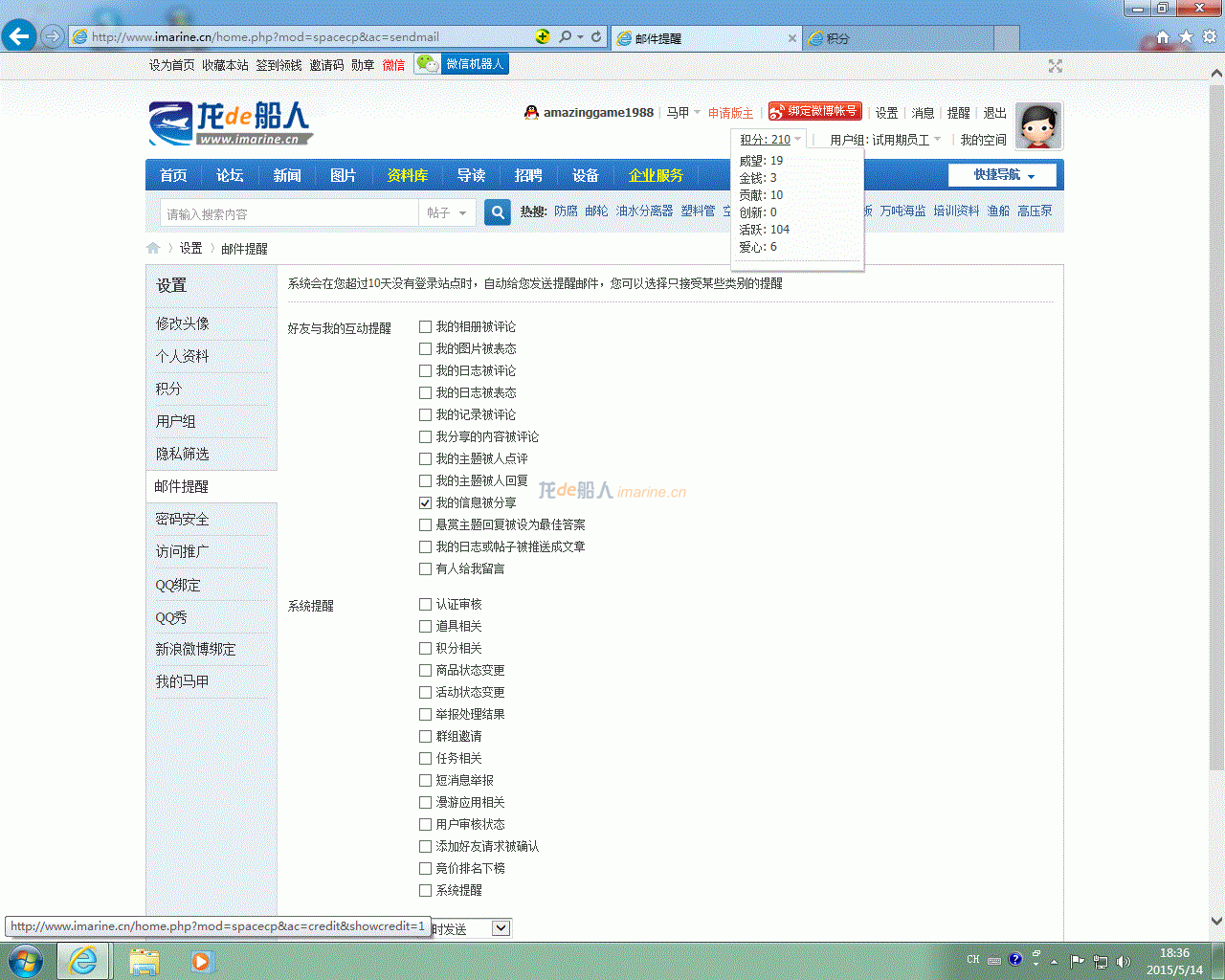The height and width of the screenshot is (980, 1225).
Task: Enable 积分相关 system reminder
Action: (425, 649)
